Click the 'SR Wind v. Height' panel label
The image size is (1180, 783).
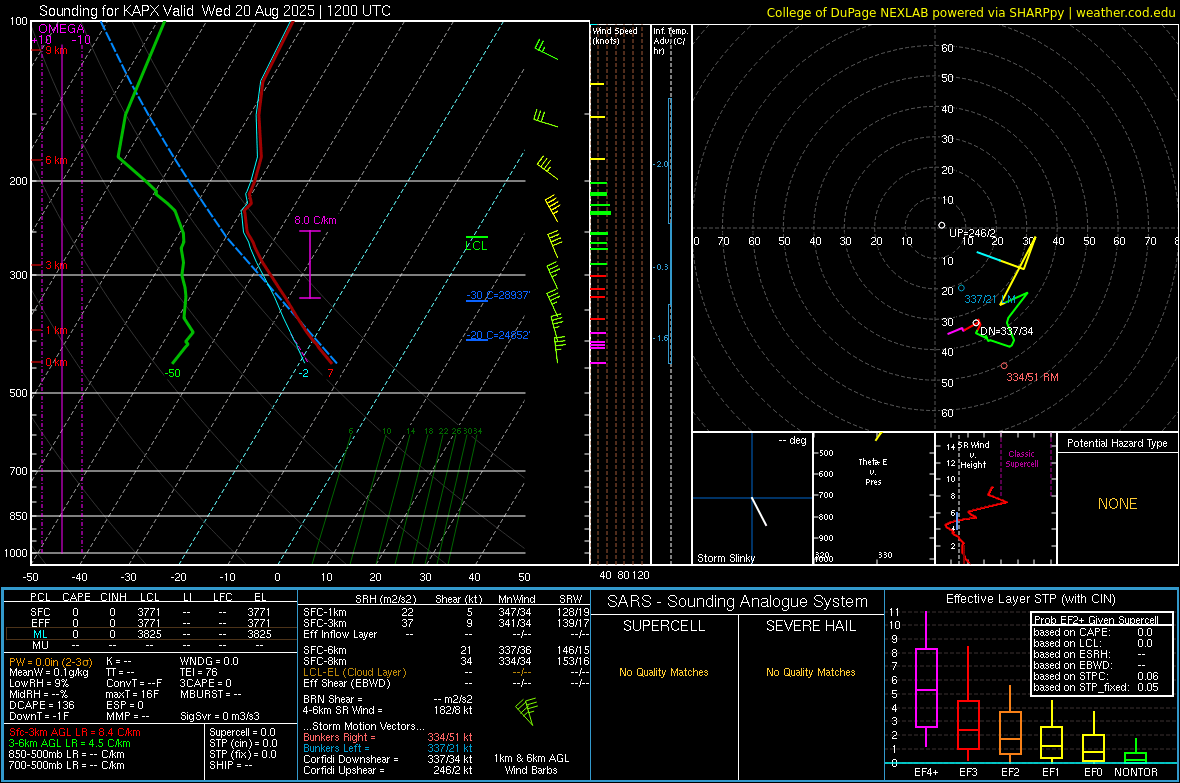(973, 455)
